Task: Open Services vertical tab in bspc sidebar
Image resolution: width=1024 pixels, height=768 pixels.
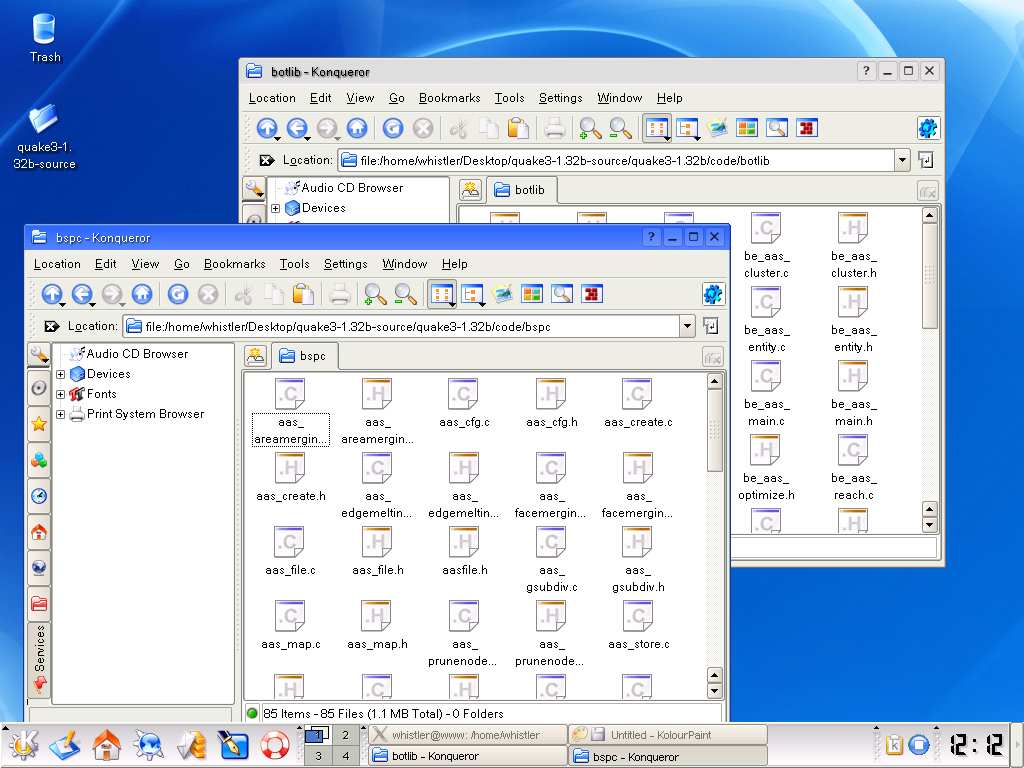Action: pos(39,660)
